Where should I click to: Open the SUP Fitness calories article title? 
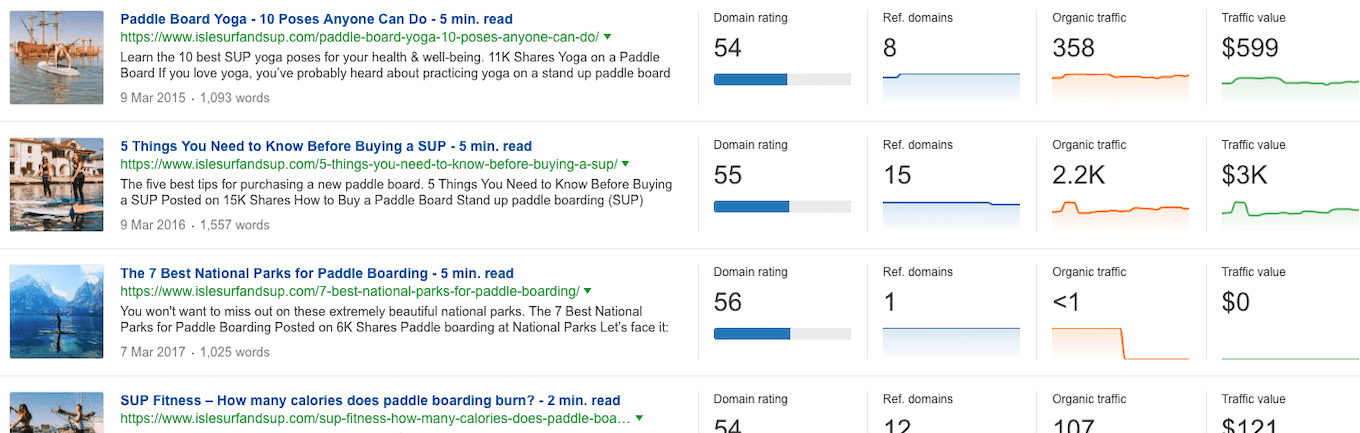point(370,400)
